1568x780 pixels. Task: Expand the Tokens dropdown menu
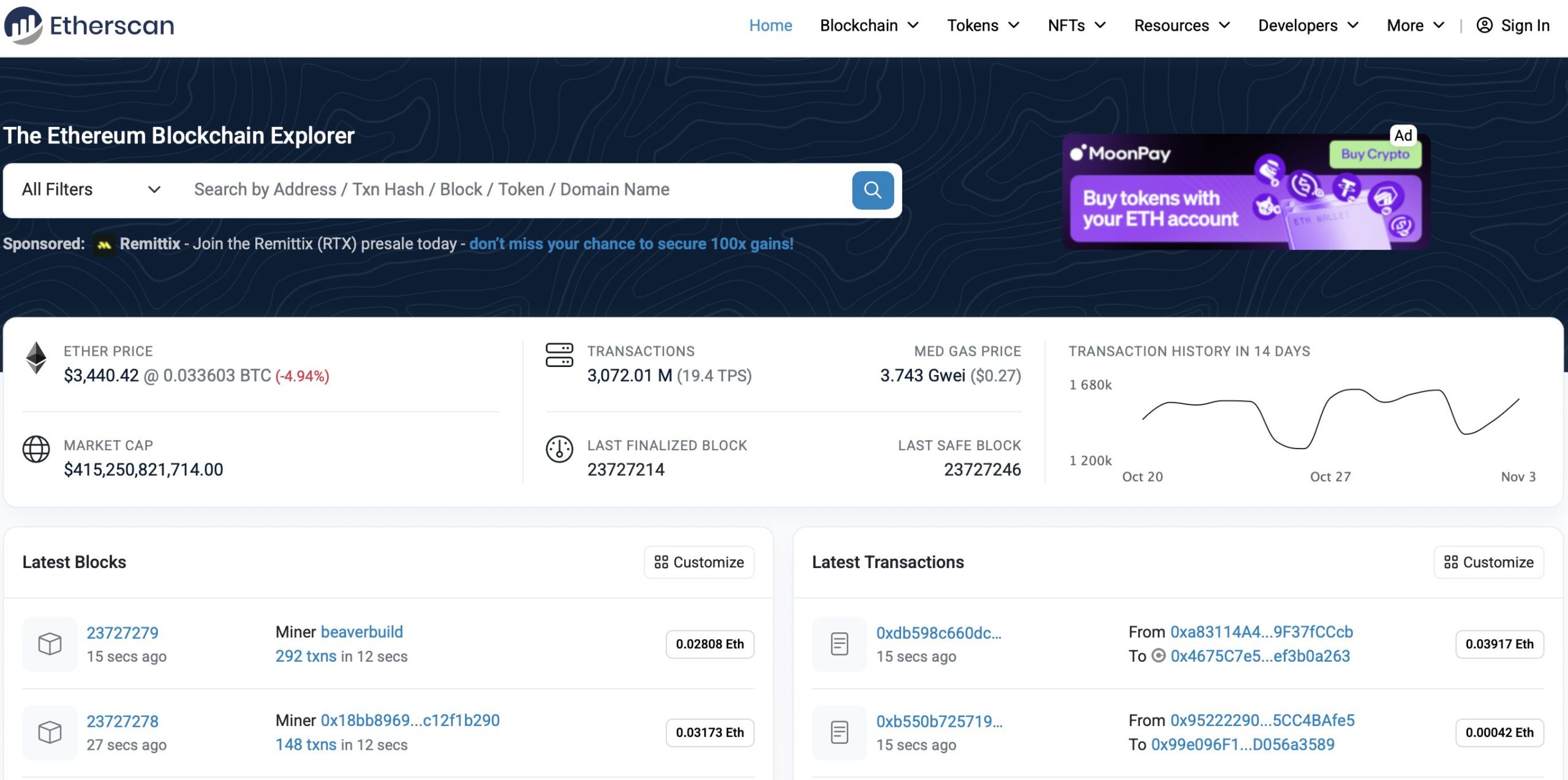click(x=982, y=26)
